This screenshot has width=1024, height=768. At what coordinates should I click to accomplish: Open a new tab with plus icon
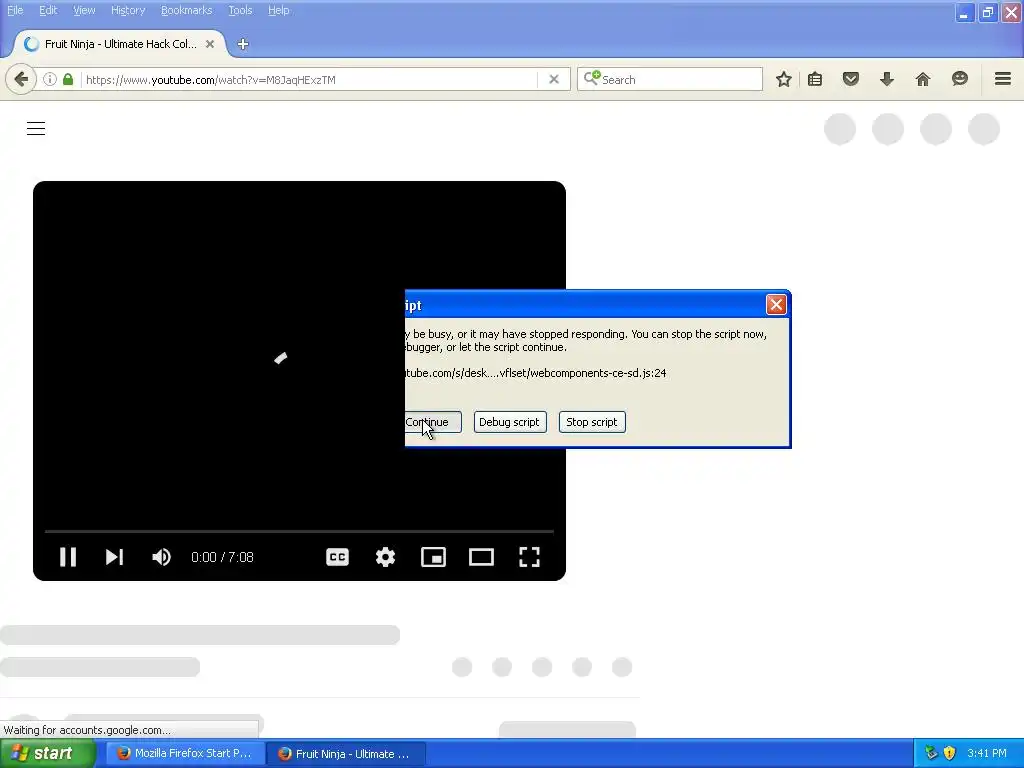(243, 44)
